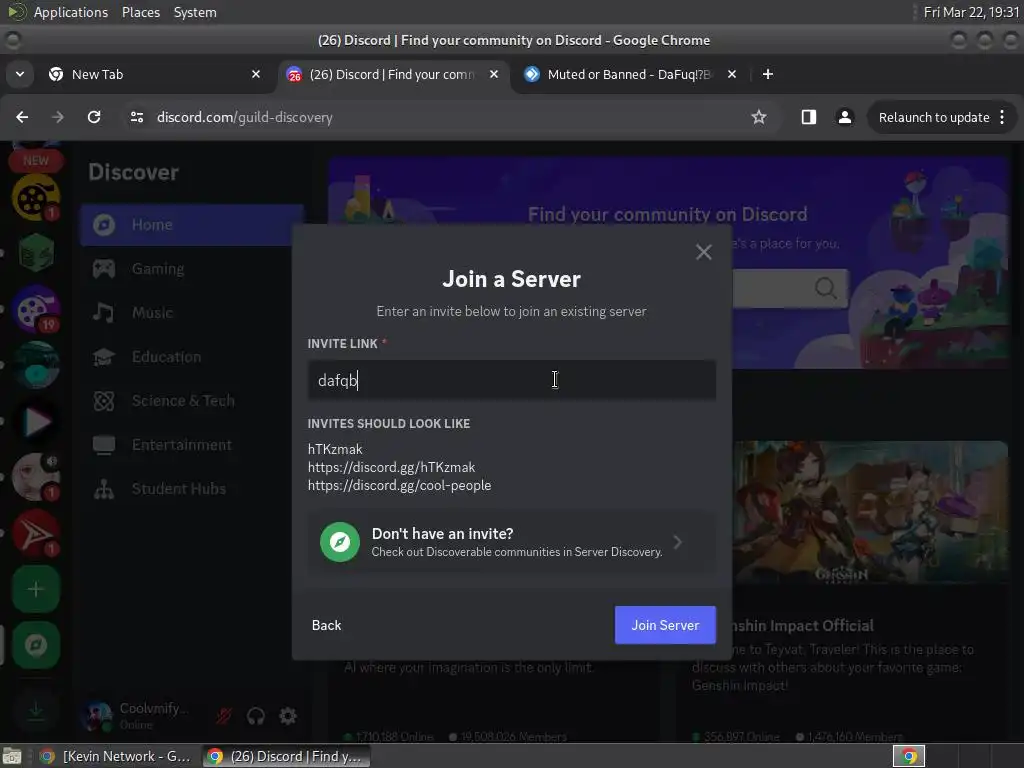Screen dimensions: 1024x768
Task: Switch to the Discord taskbar window entry
Action: (x=286, y=756)
